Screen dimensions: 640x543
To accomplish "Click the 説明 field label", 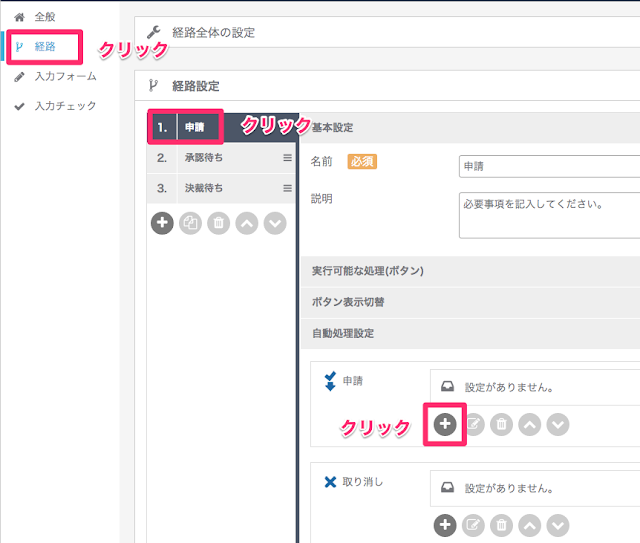I will tap(322, 199).
